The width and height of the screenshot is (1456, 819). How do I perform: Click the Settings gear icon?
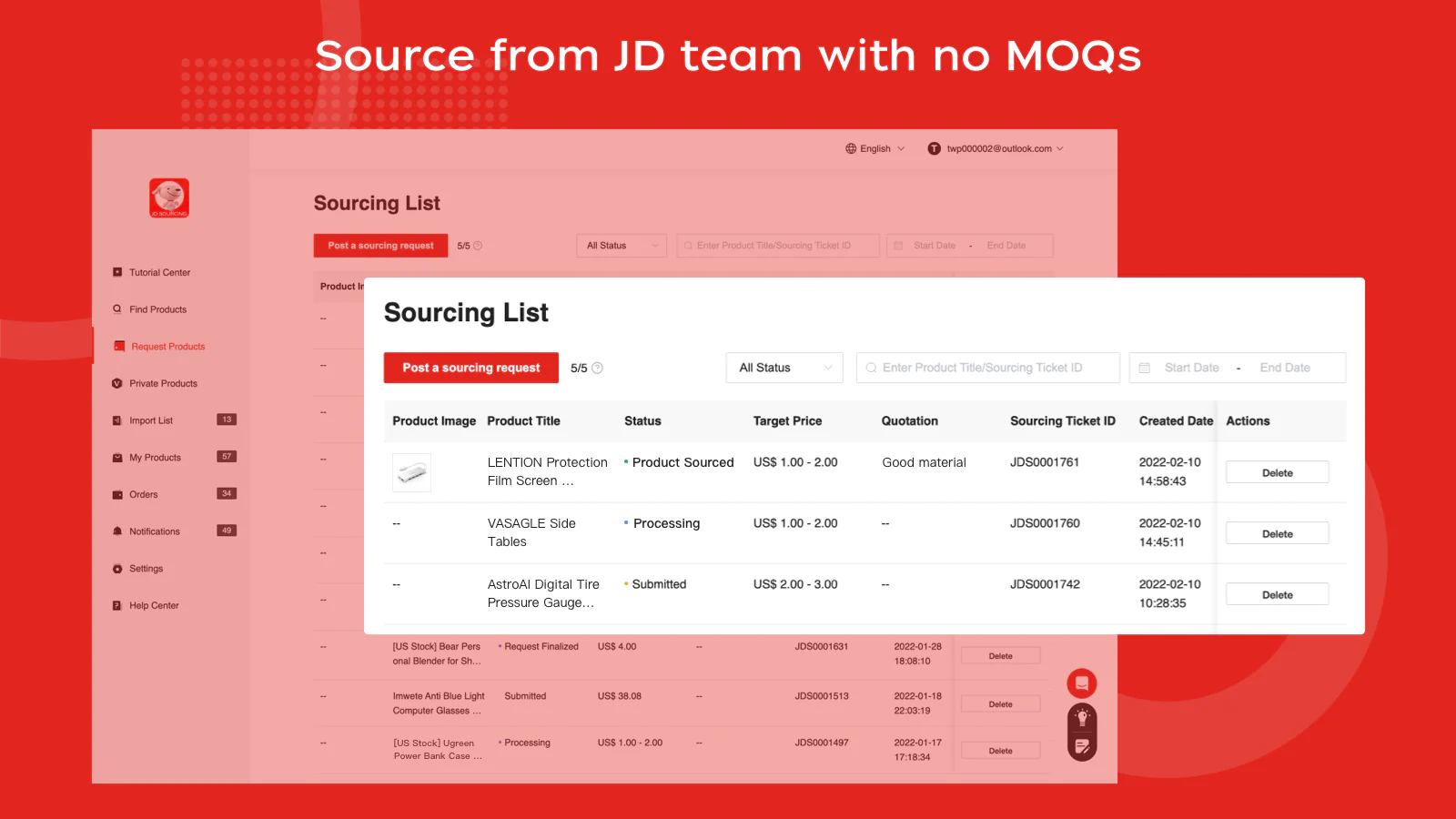click(117, 569)
